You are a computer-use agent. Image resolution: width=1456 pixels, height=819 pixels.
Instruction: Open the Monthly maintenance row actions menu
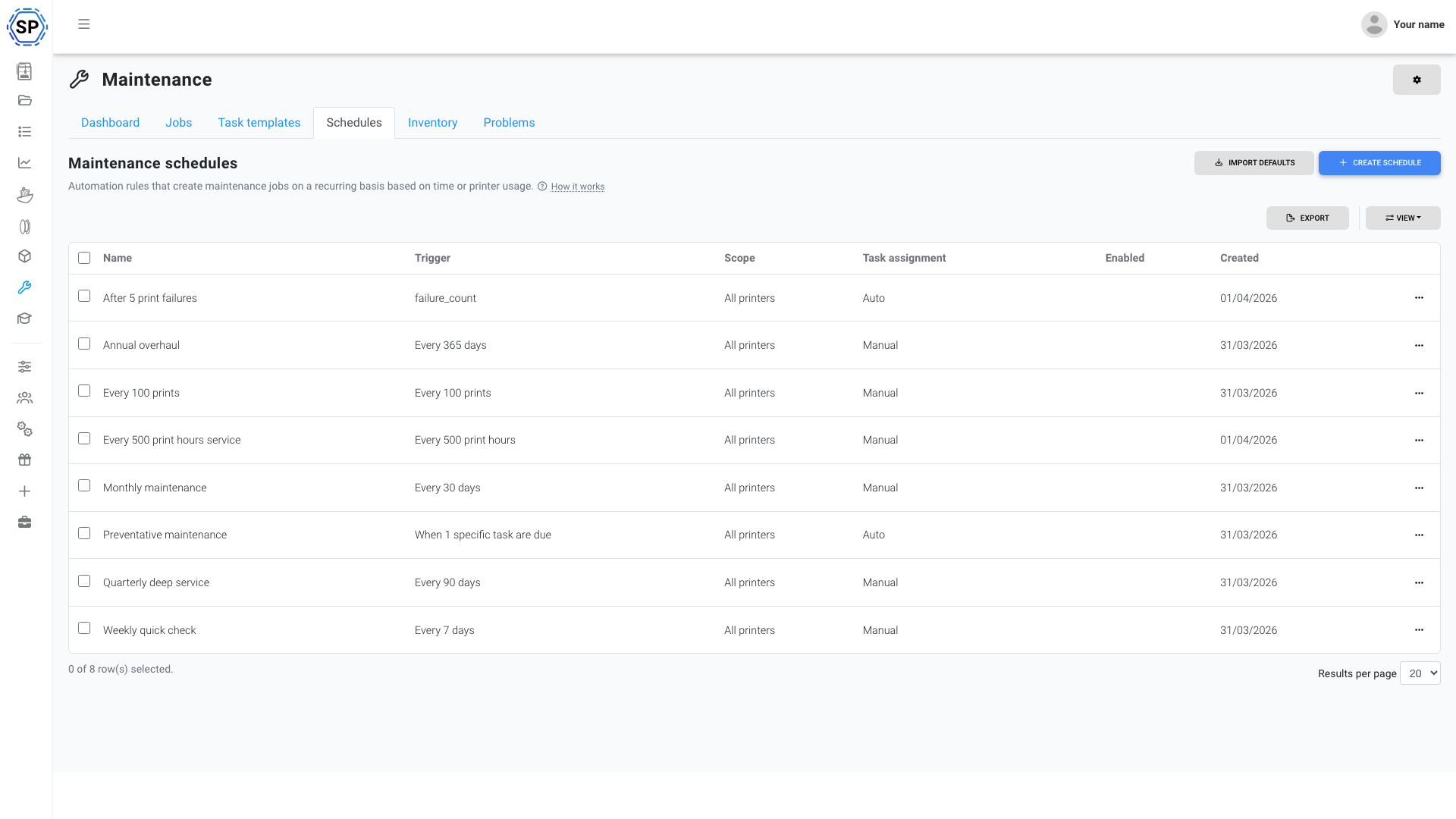[1419, 488]
